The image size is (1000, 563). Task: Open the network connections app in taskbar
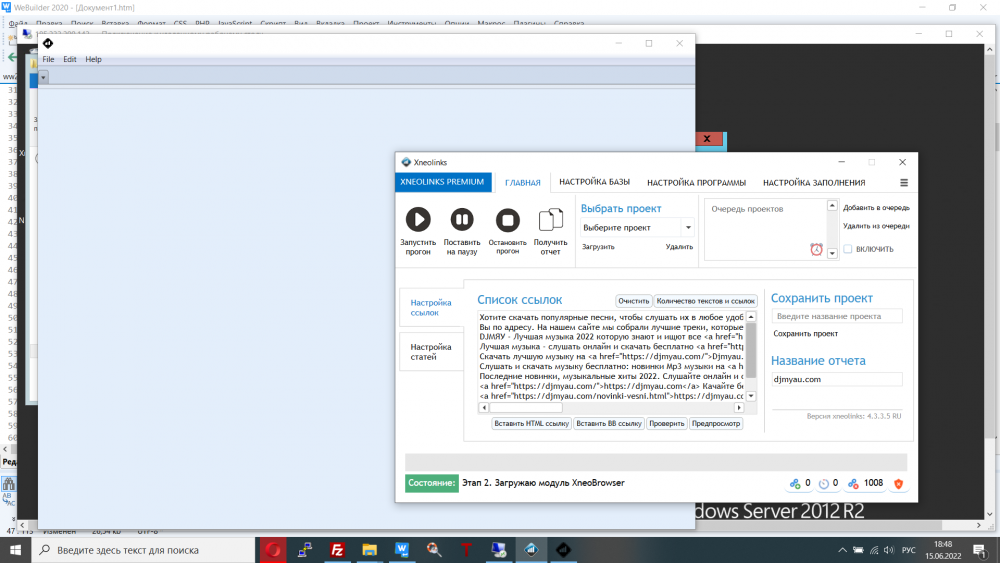(305, 550)
